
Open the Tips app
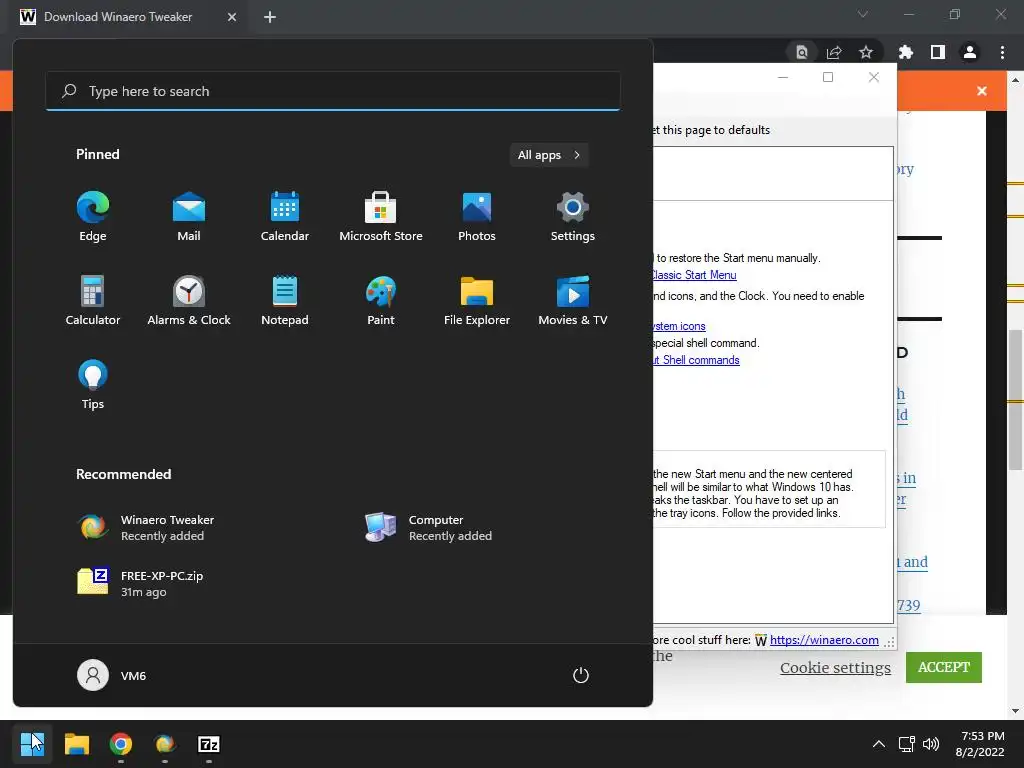point(93,385)
